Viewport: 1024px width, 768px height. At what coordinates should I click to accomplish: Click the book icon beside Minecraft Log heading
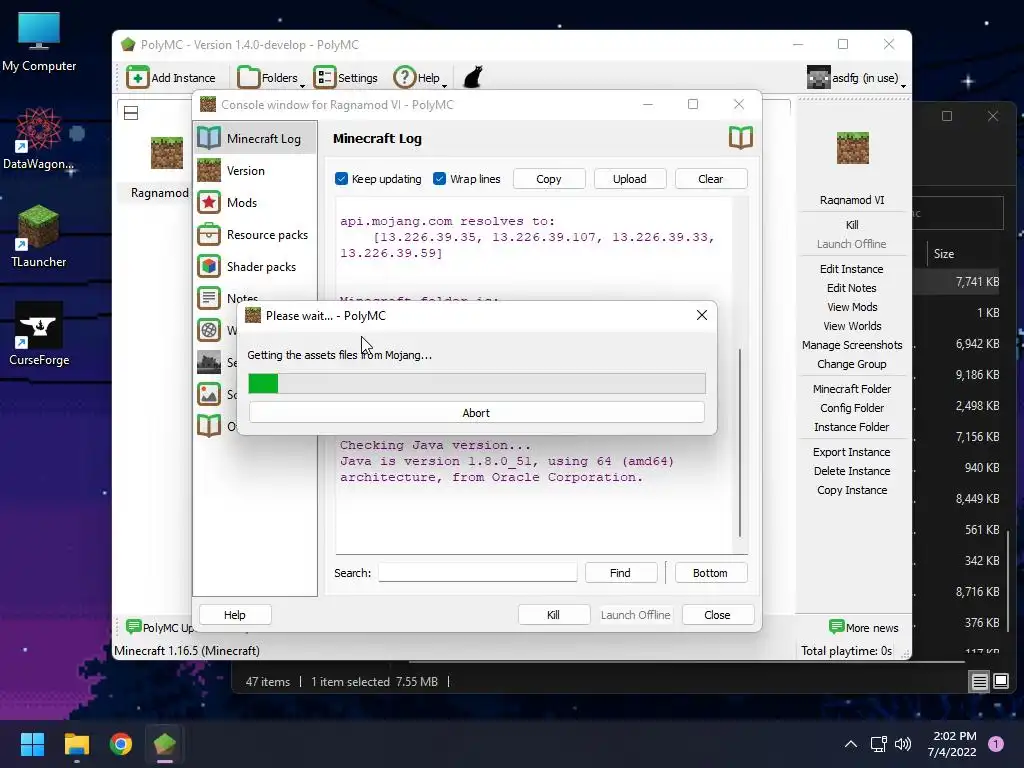point(741,138)
